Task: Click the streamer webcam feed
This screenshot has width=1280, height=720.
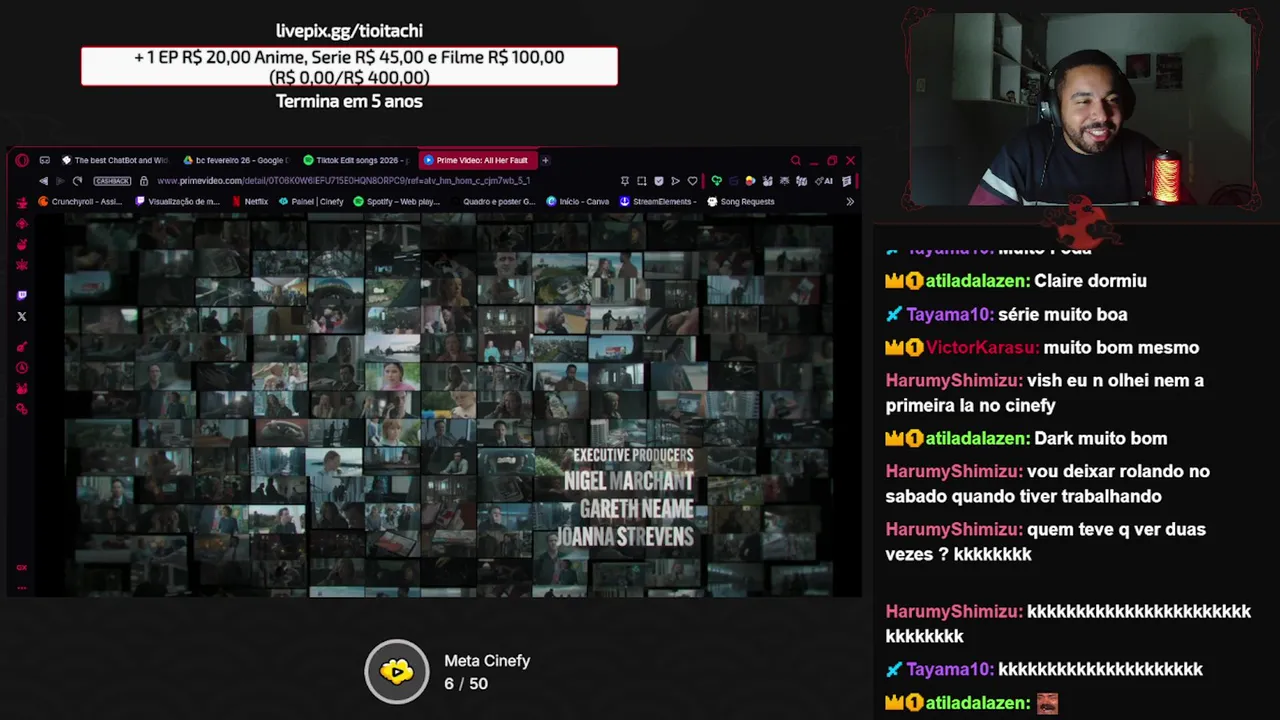Action: [x=1080, y=108]
